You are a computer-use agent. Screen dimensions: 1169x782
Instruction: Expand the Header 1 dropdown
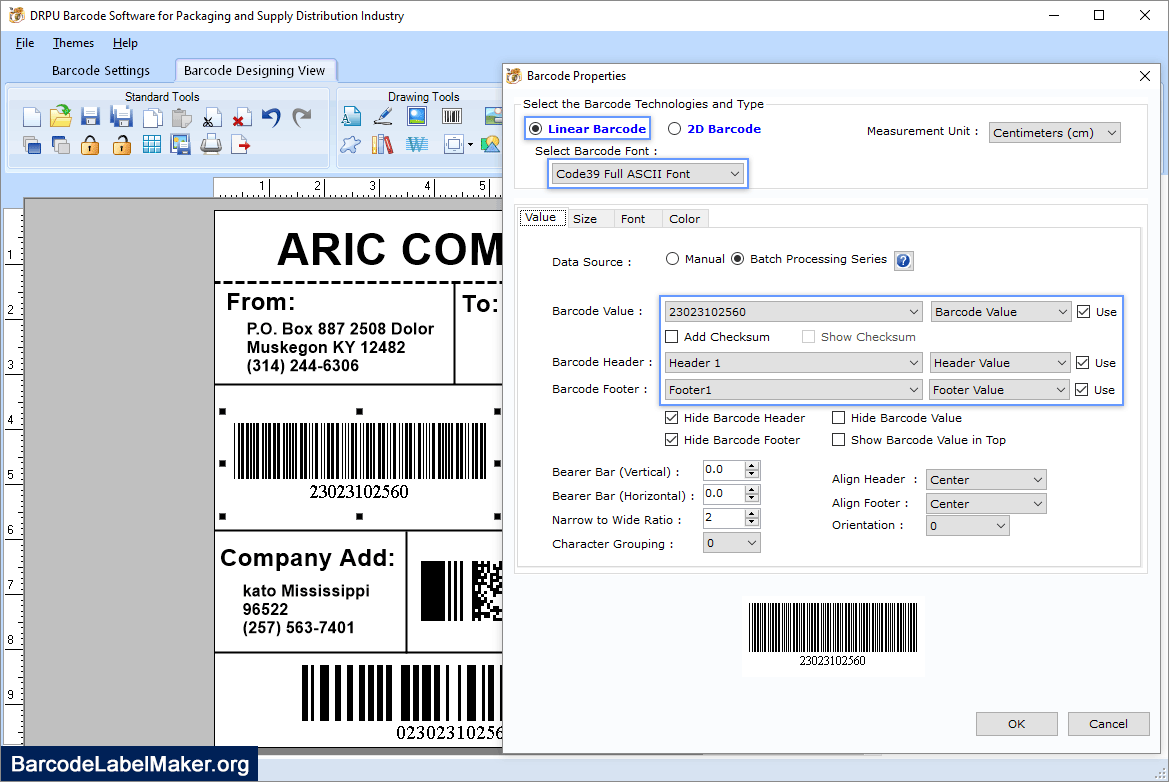[793, 363]
